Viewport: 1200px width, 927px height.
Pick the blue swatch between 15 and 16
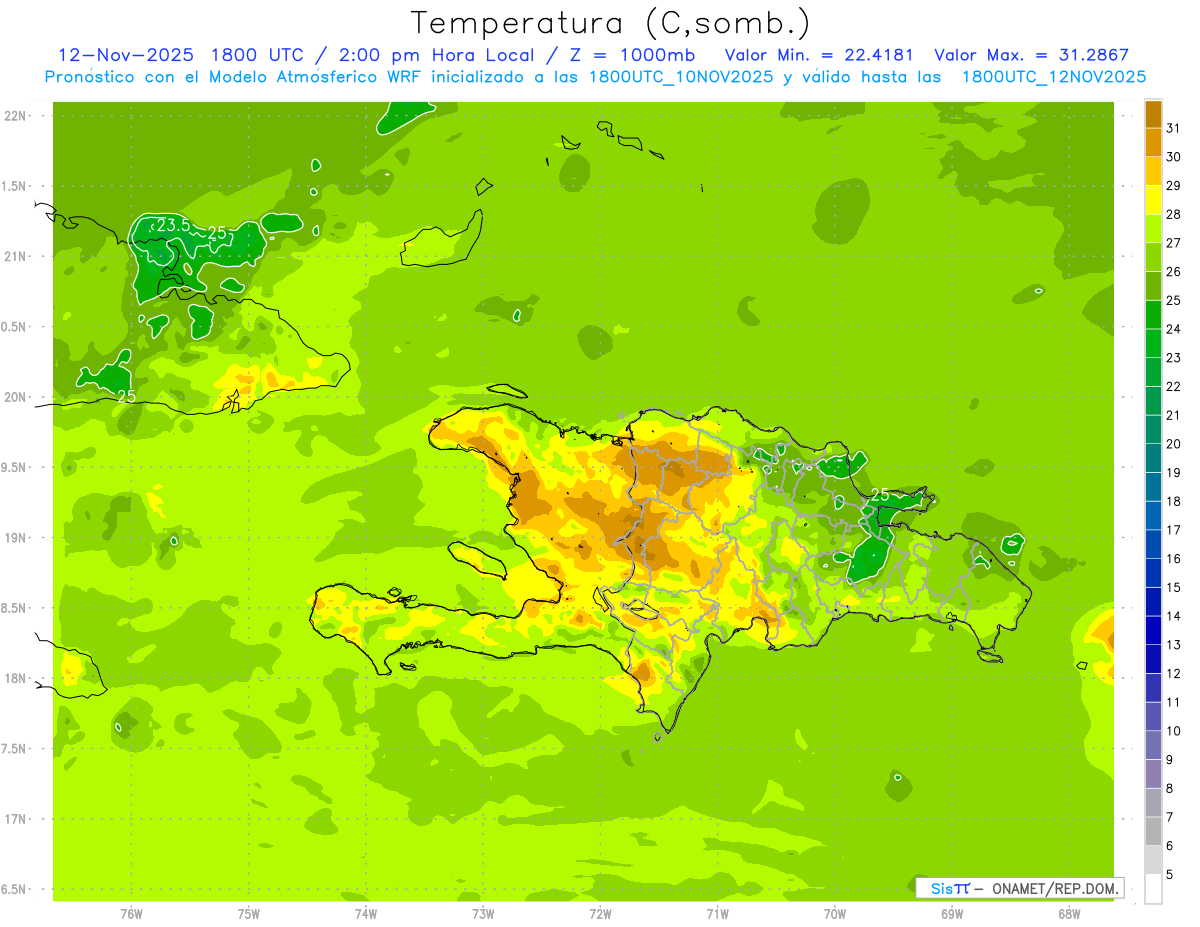coord(1153,573)
